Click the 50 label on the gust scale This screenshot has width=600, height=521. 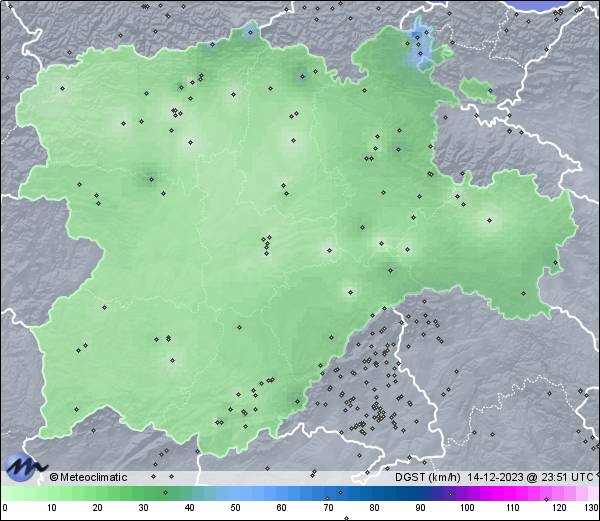tap(235, 508)
